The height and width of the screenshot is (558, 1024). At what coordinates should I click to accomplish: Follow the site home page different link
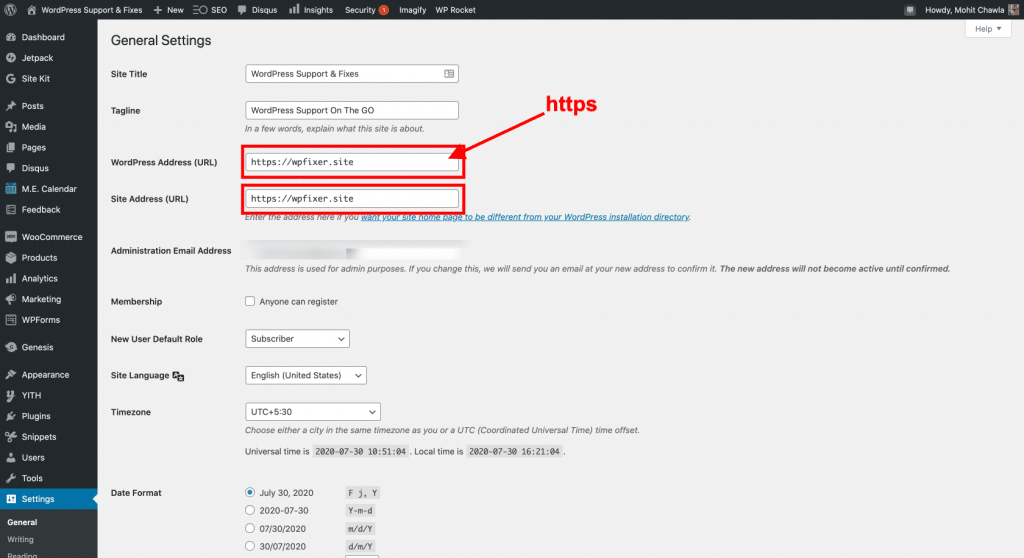[x=525, y=217]
